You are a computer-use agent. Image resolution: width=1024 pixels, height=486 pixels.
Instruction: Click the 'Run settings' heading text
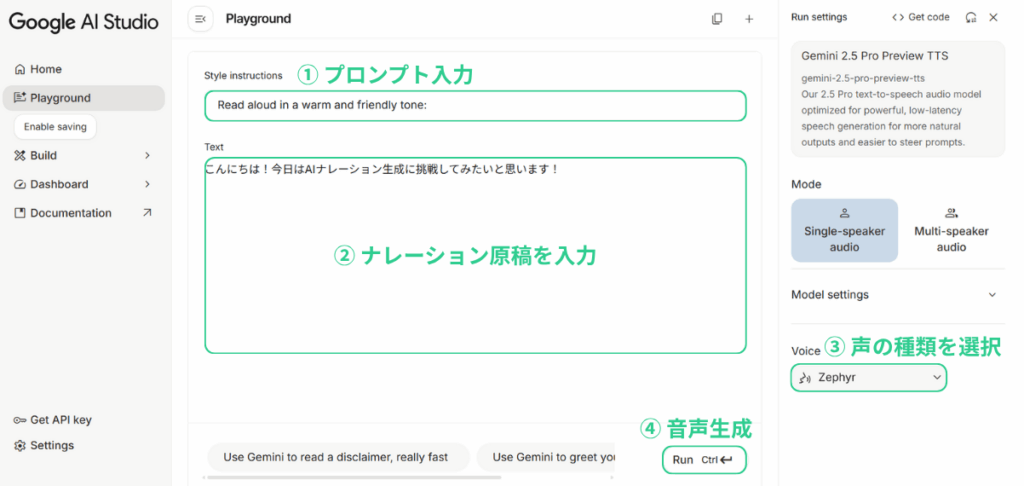pyautogui.click(x=819, y=18)
